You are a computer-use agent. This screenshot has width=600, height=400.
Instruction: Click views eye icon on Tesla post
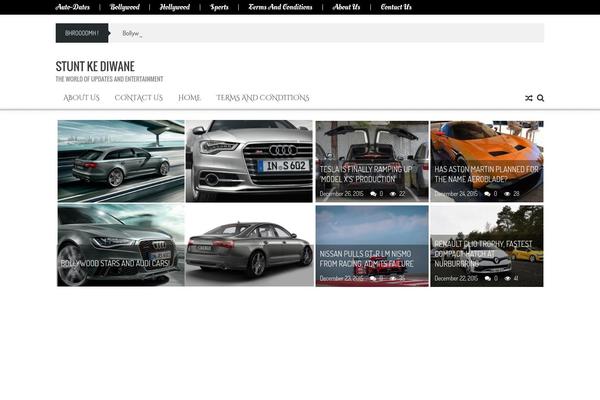pyautogui.click(x=393, y=194)
